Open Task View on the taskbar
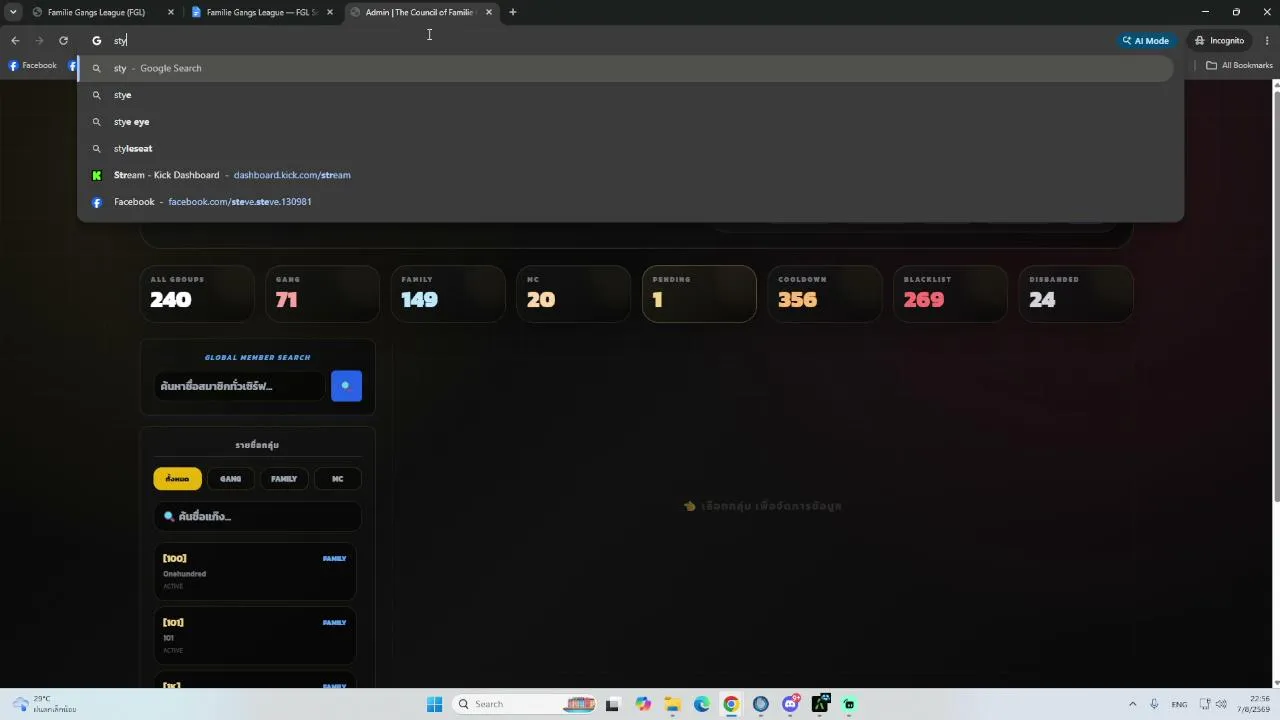 click(612, 704)
